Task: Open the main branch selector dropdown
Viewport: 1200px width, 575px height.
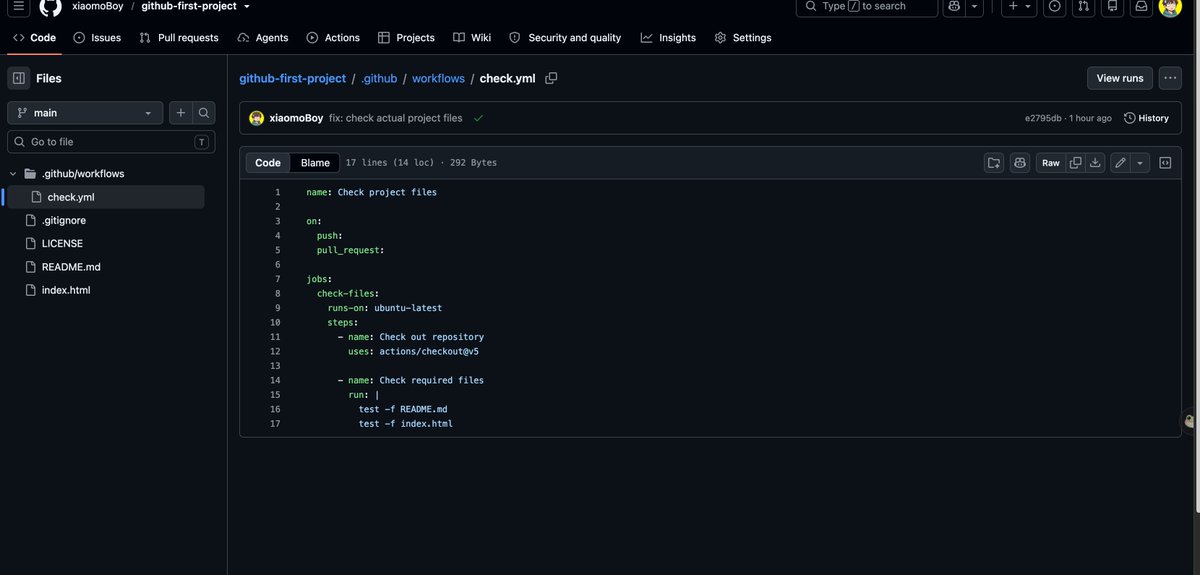Action: pos(85,113)
